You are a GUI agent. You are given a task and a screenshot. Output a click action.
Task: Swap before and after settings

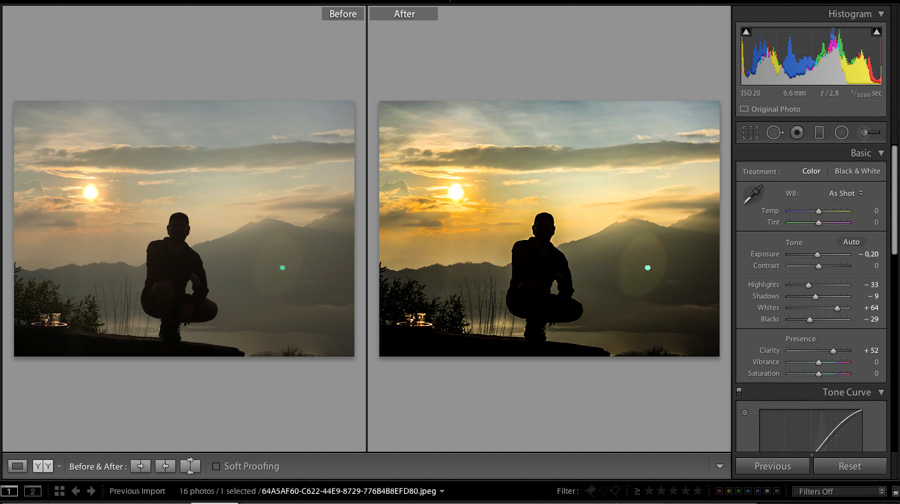(x=190, y=466)
